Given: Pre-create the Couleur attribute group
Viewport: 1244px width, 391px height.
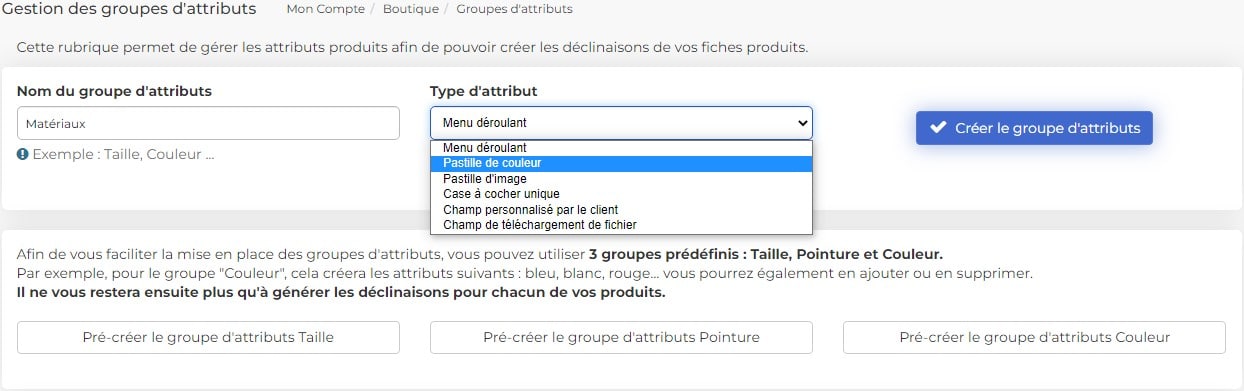Looking at the screenshot, I should click(x=1034, y=337).
